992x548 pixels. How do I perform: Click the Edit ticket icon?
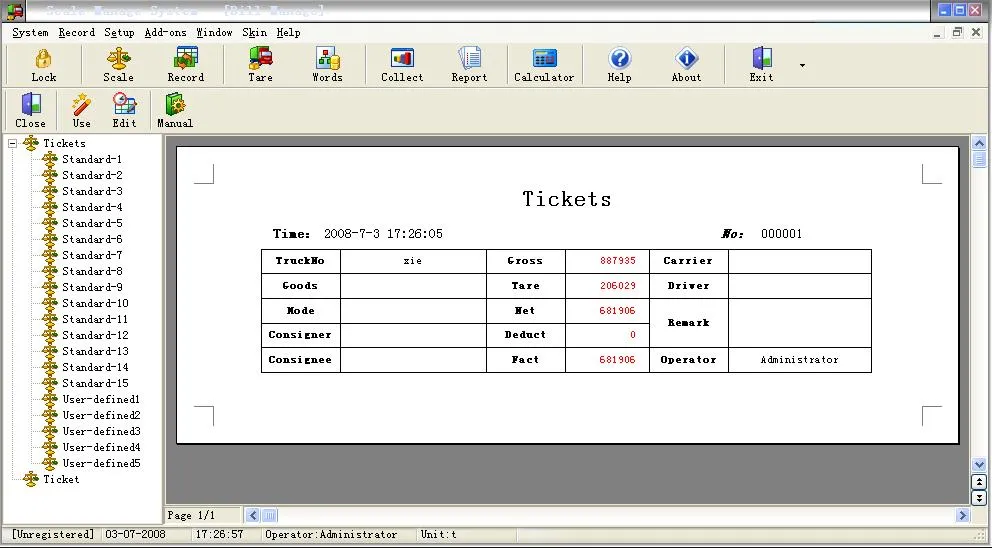pos(124,110)
